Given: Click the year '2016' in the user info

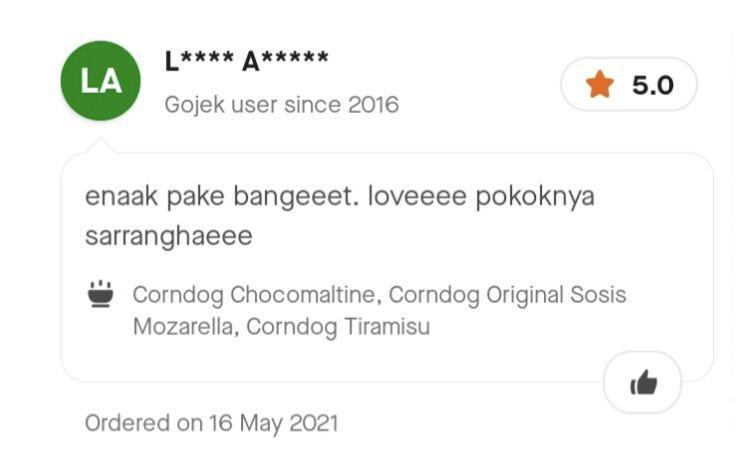Looking at the screenshot, I should pos(373,105).
